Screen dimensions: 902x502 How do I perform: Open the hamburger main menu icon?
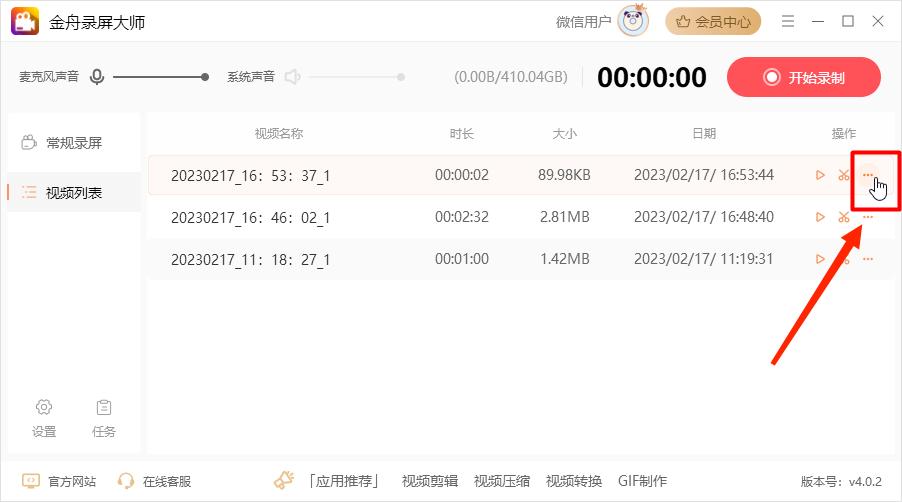click(788, 21)
